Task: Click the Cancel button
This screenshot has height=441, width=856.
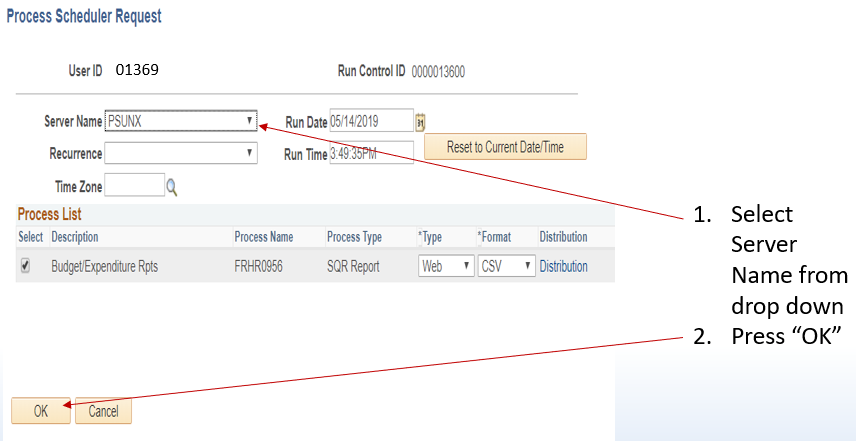Action: (x=103, y=410)
